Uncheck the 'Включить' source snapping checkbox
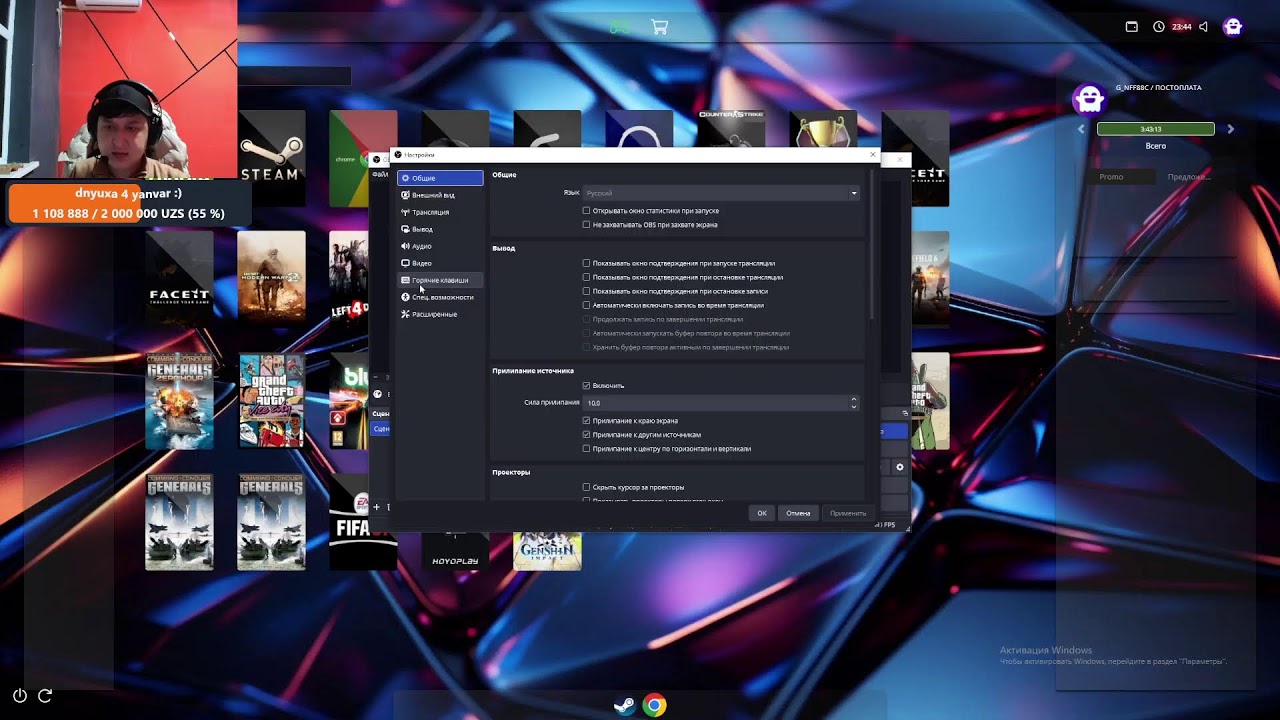The image size is (1280, 720). pyautogui.click(x=586, y=386)
